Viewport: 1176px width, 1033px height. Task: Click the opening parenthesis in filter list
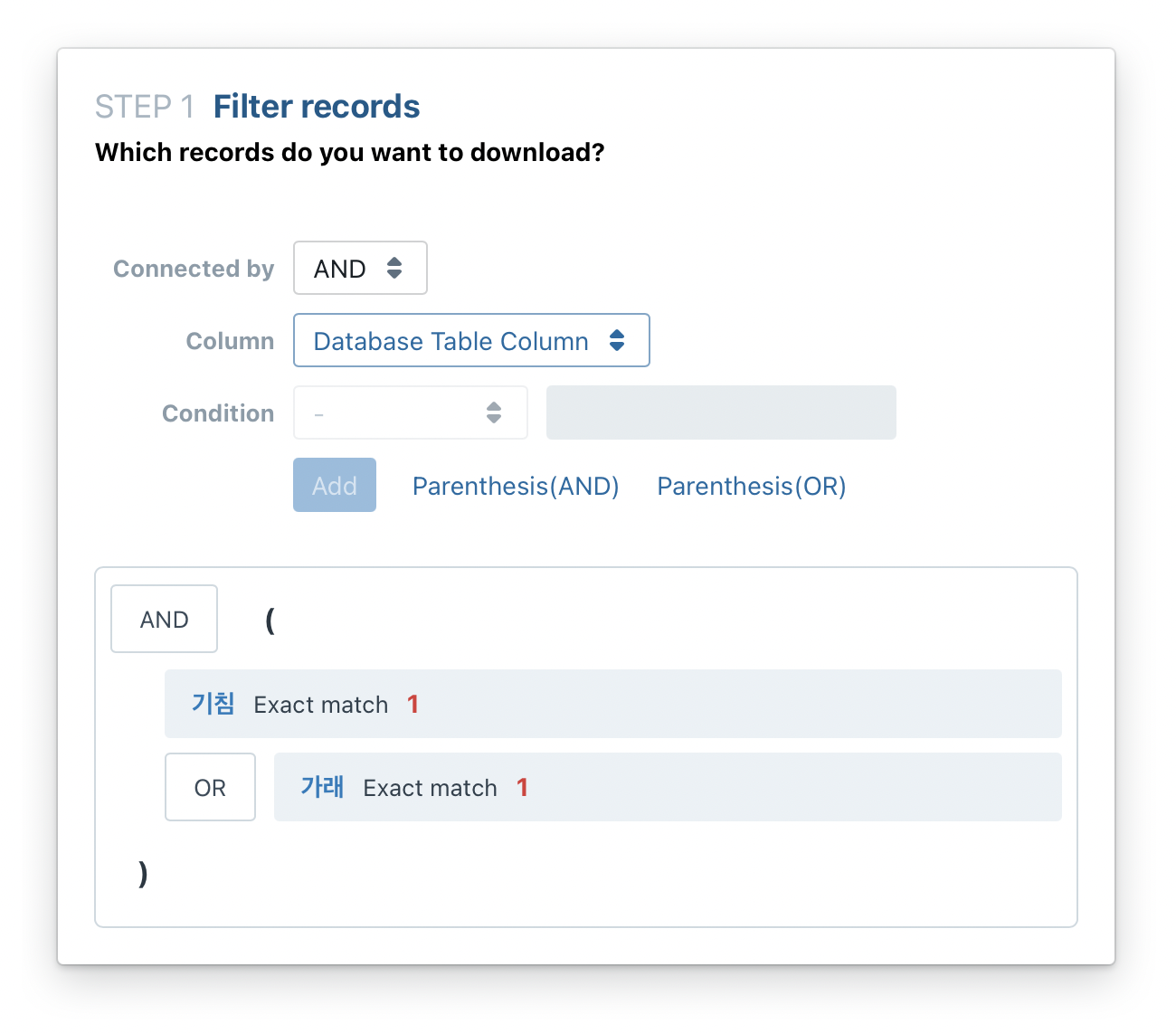coord(270,620)
